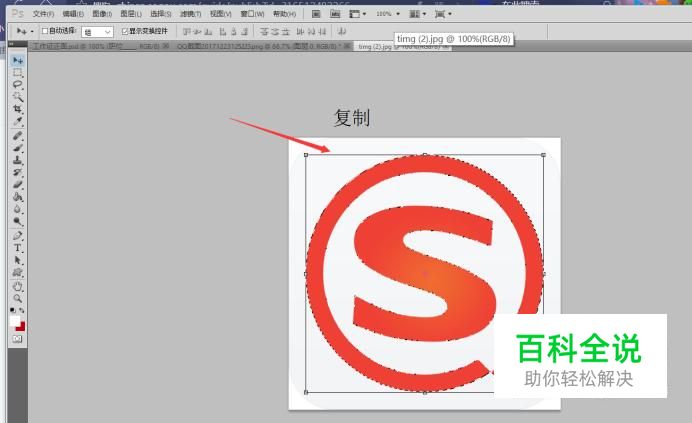Select the Eraser tool
The width and height of the screenshot is (692, 423).
(18, 185)
